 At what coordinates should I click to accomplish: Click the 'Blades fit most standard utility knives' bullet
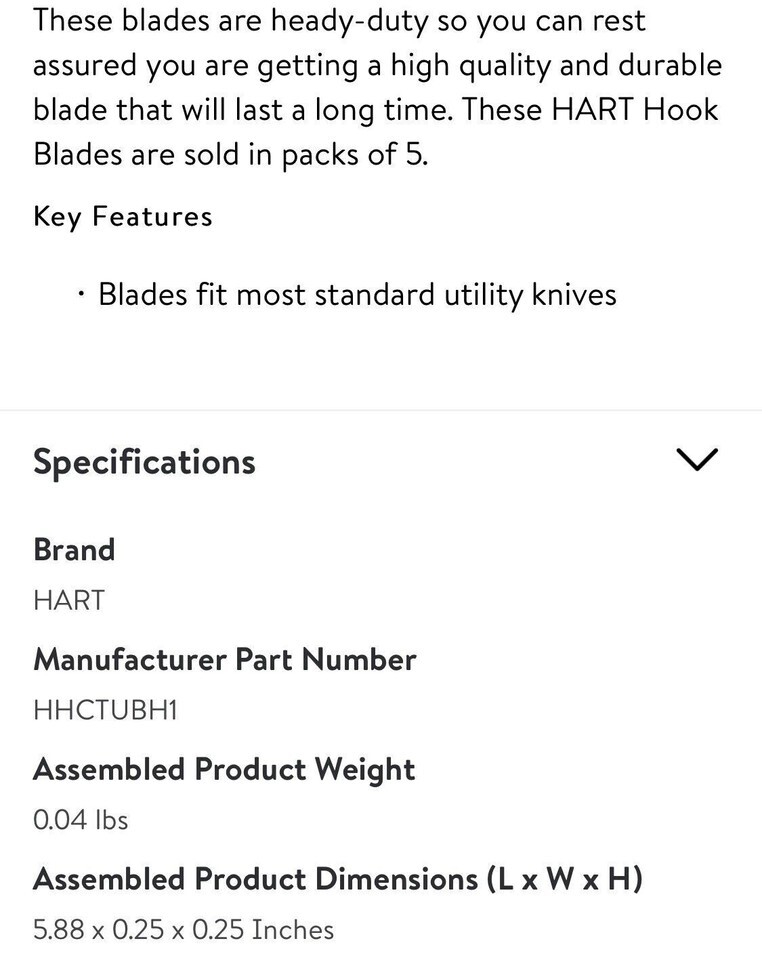point(357,295)
